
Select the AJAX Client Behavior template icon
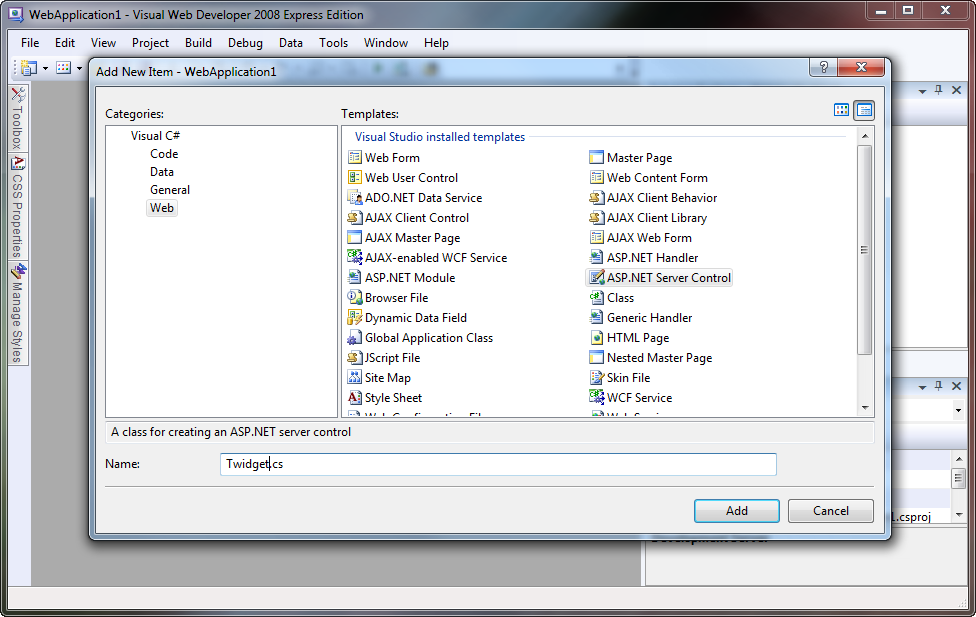596,197
